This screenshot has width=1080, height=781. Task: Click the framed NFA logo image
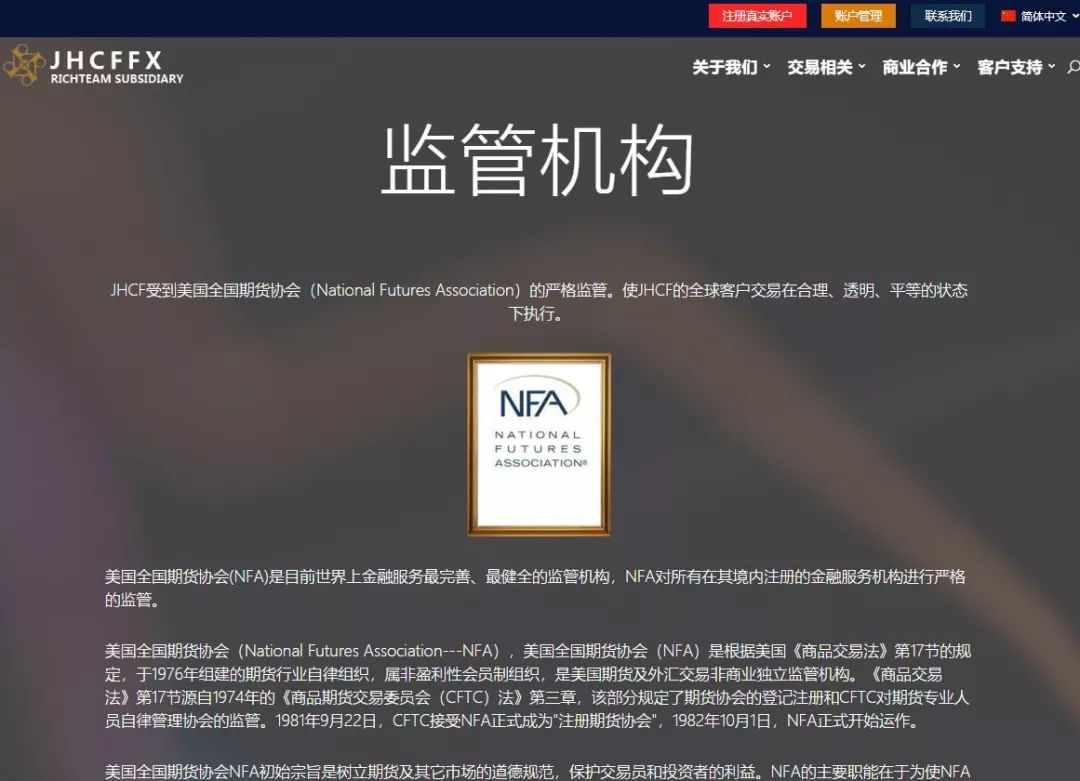(539, 445)
